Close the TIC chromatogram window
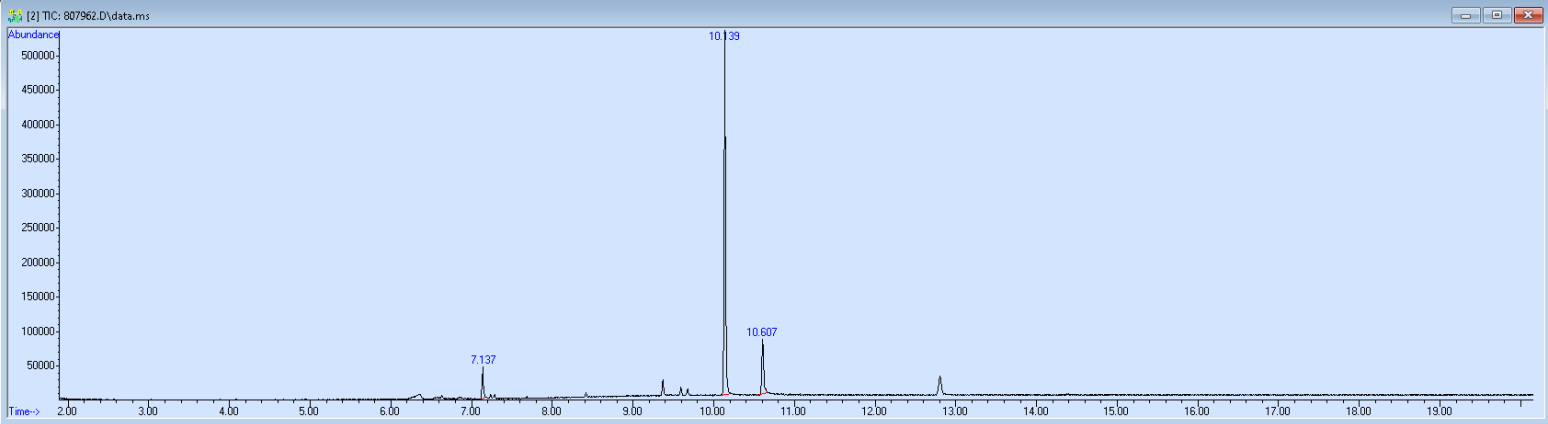The height and width of the screenshot is (424, 1548). click(x=1527, y=15)
